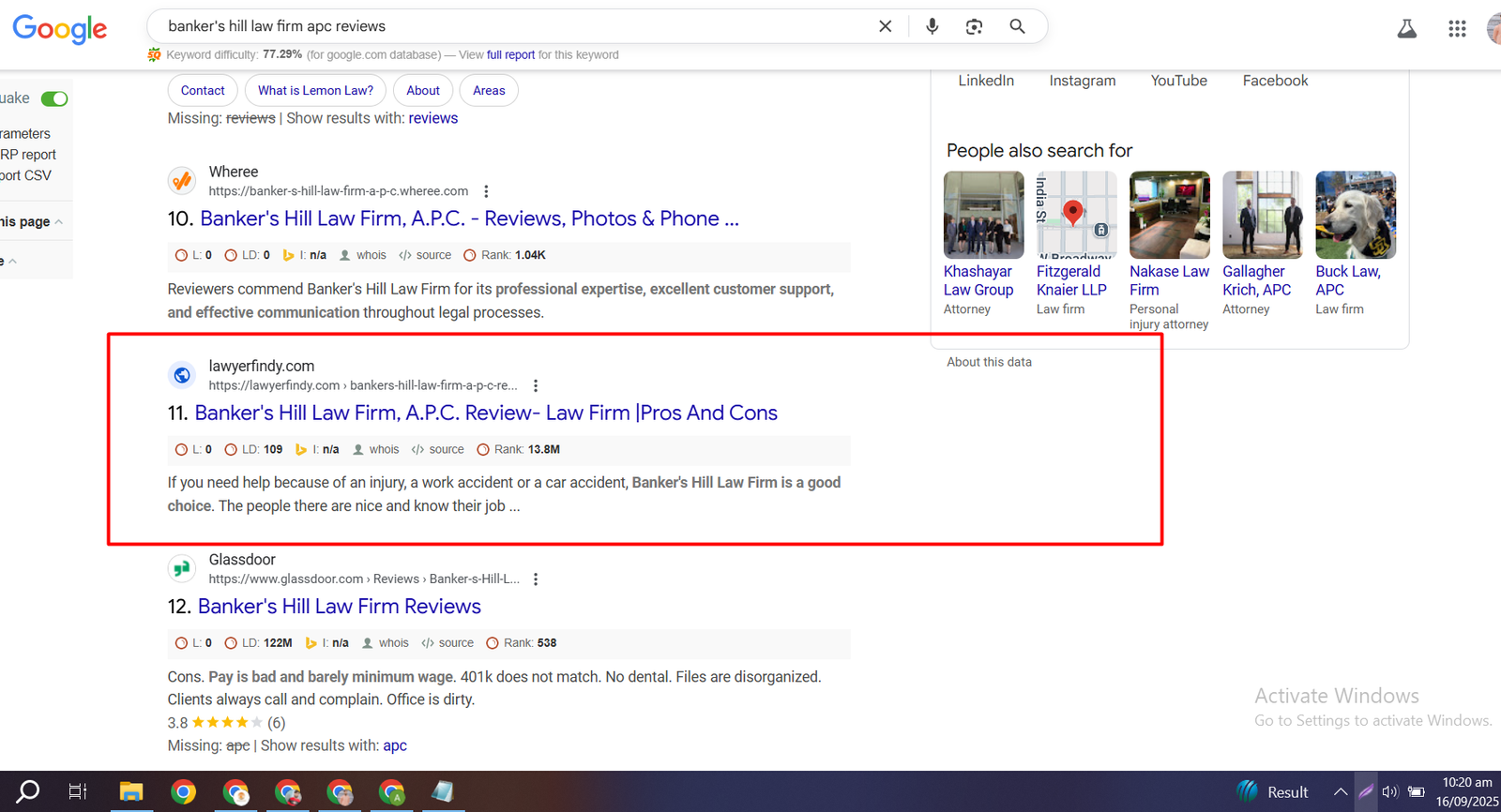The height and width of the screenshot is (812, 1501).
Task: Collapse the 'this page' sidebar section
Action: [59, 222]
